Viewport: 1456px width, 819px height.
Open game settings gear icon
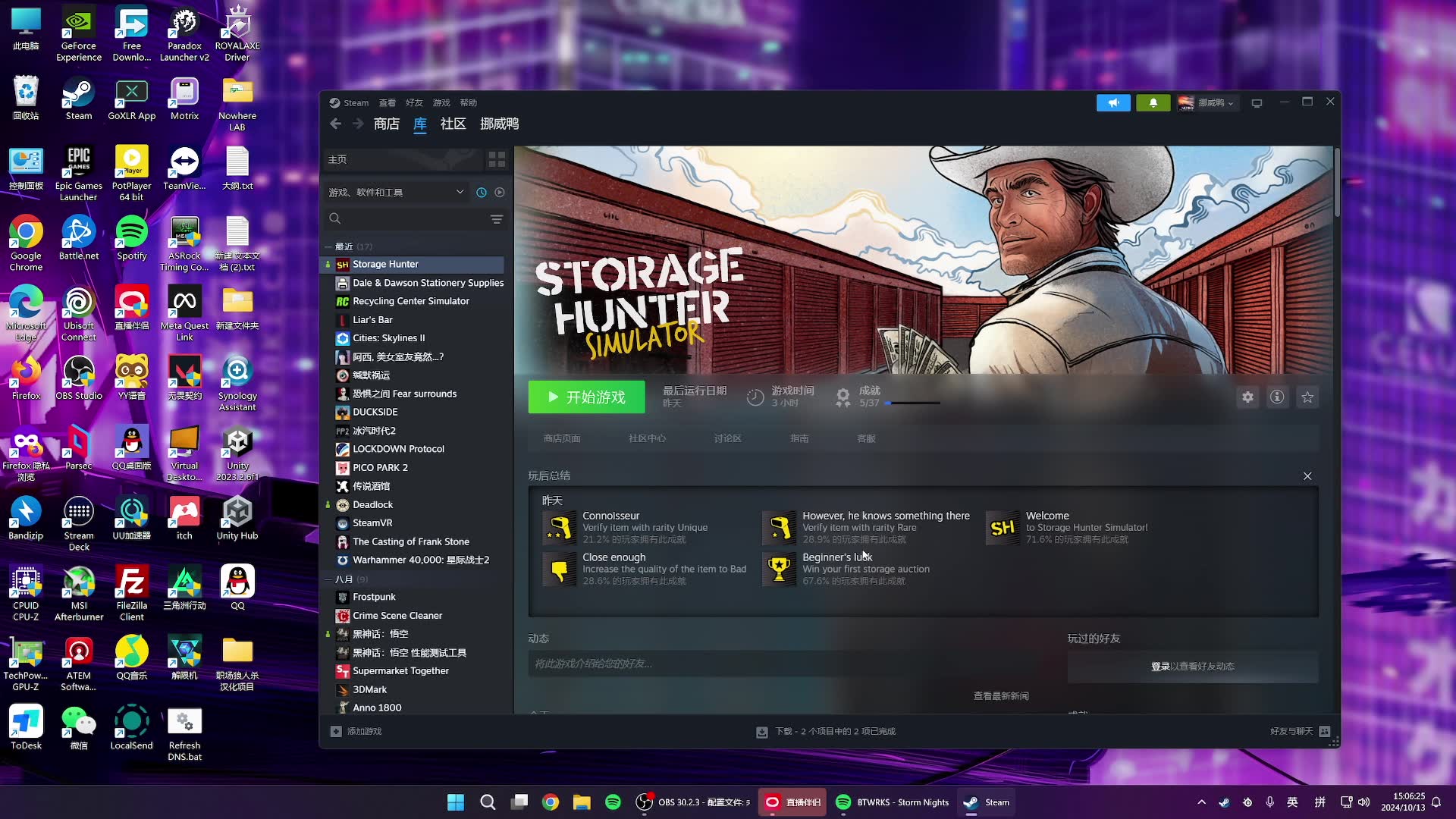point(1247,397)
